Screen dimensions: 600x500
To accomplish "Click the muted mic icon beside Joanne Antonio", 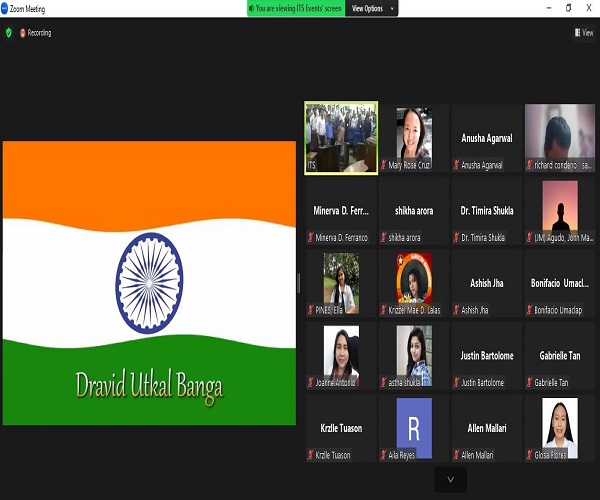I will (310, 383).
